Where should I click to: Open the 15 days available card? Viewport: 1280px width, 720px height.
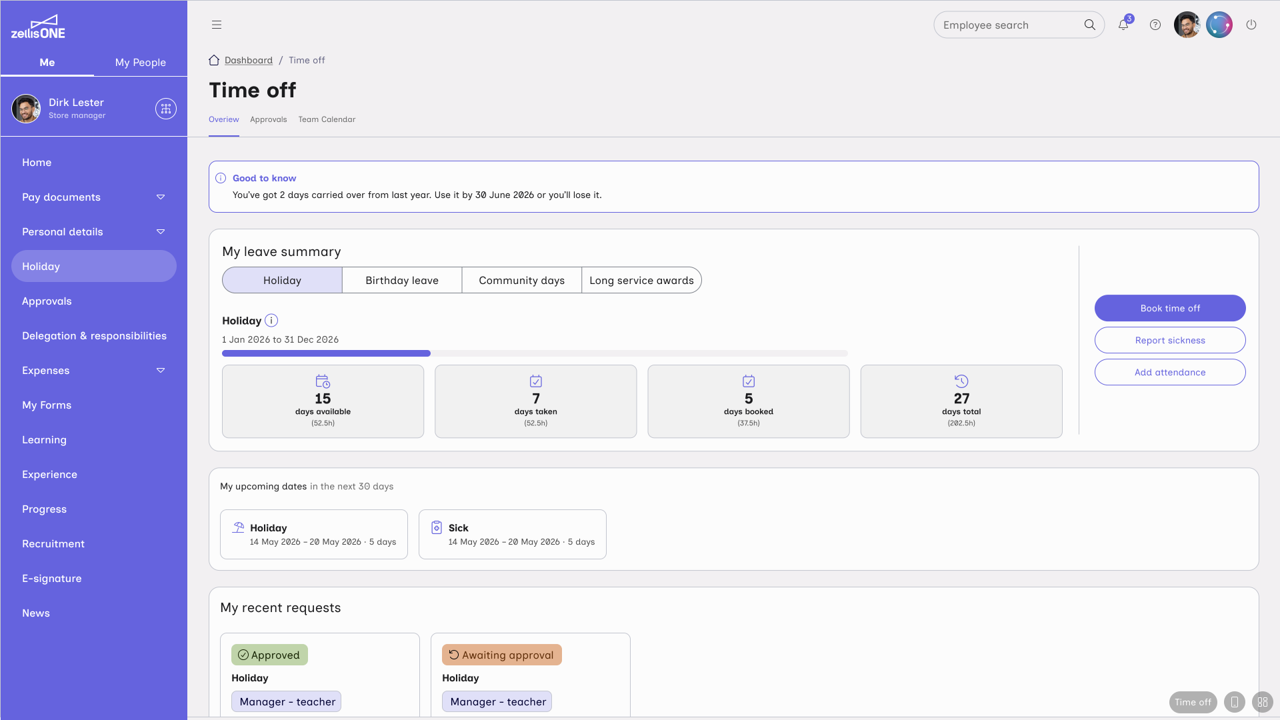323,401
